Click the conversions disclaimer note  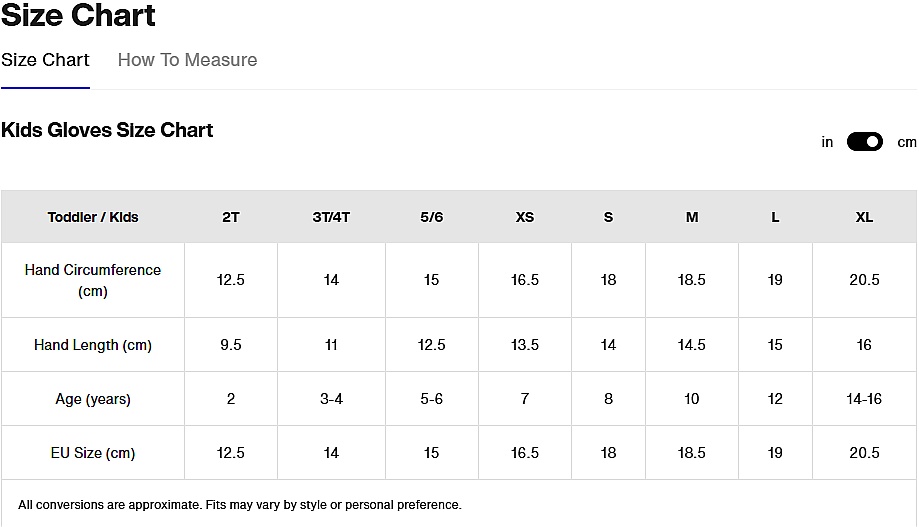click(x=240, y=505)
